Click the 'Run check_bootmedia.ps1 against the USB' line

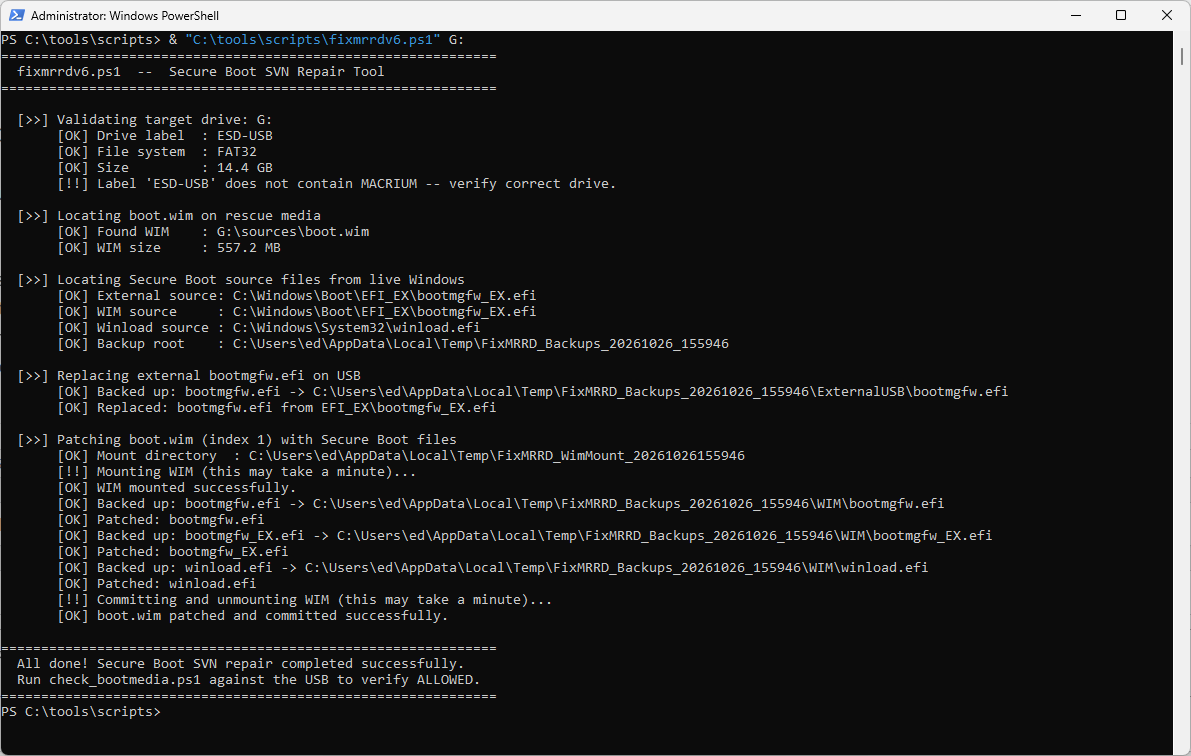[249, 679]
